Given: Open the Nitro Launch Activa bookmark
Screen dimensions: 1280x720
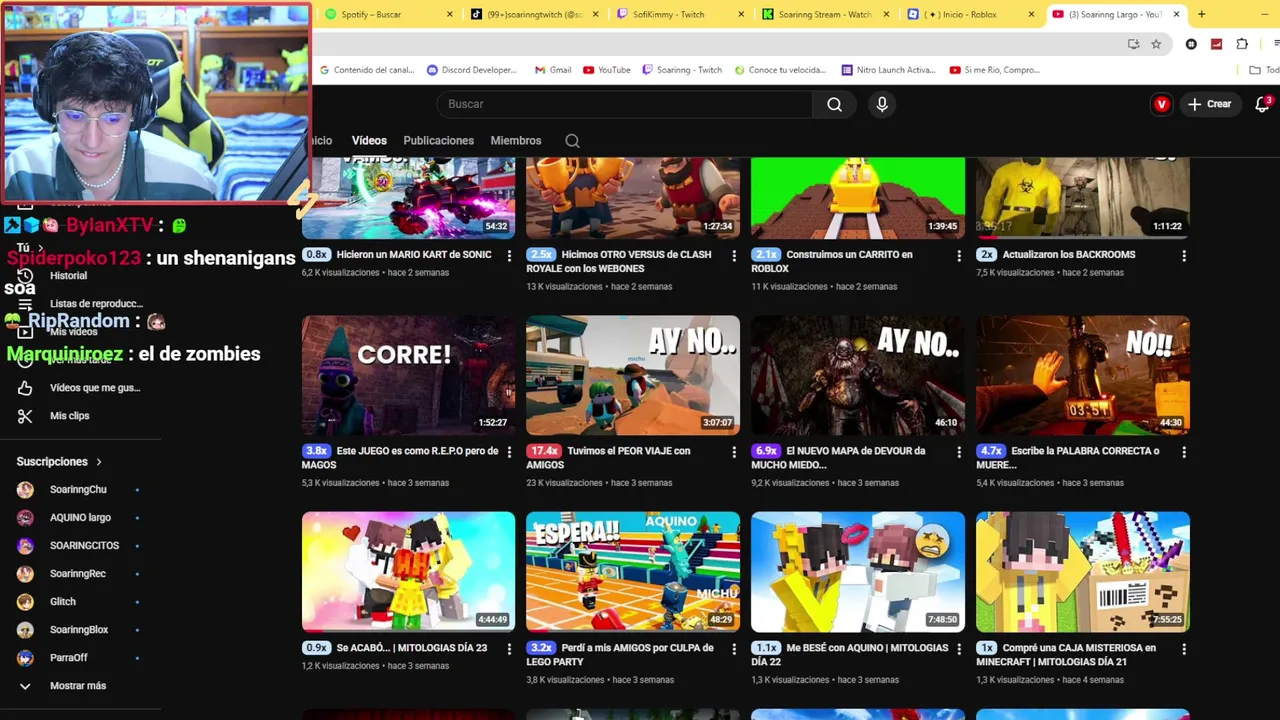Looking at the screenshot, I should point(889,70).
